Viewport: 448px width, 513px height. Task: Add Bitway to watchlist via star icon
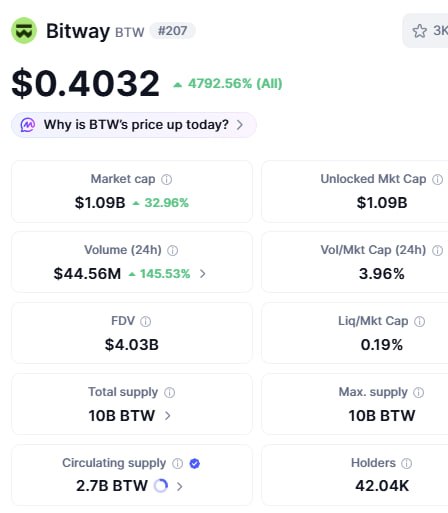click(x=419, y=31)
